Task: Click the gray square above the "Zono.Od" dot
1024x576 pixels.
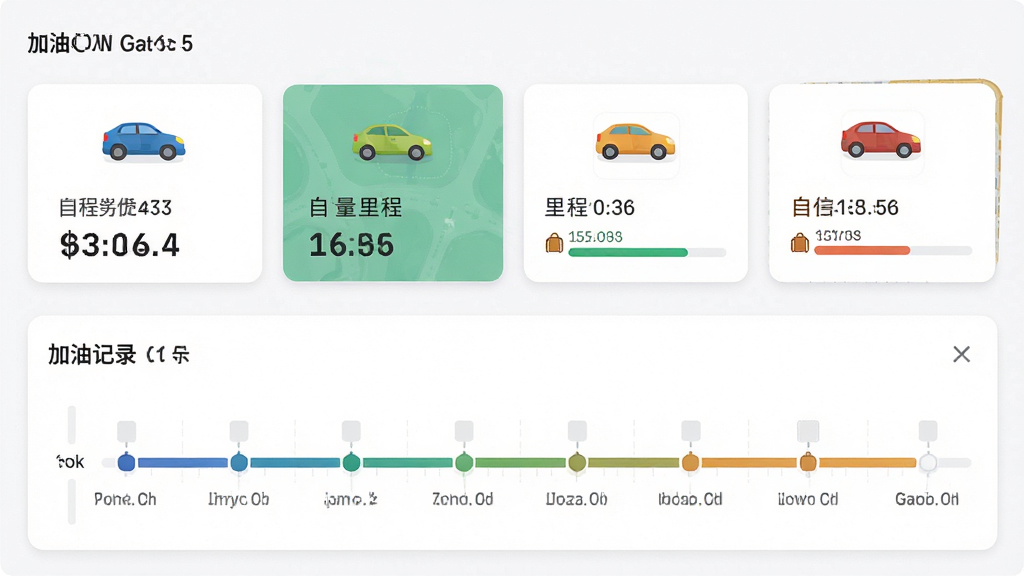Action: click(464, 431)
